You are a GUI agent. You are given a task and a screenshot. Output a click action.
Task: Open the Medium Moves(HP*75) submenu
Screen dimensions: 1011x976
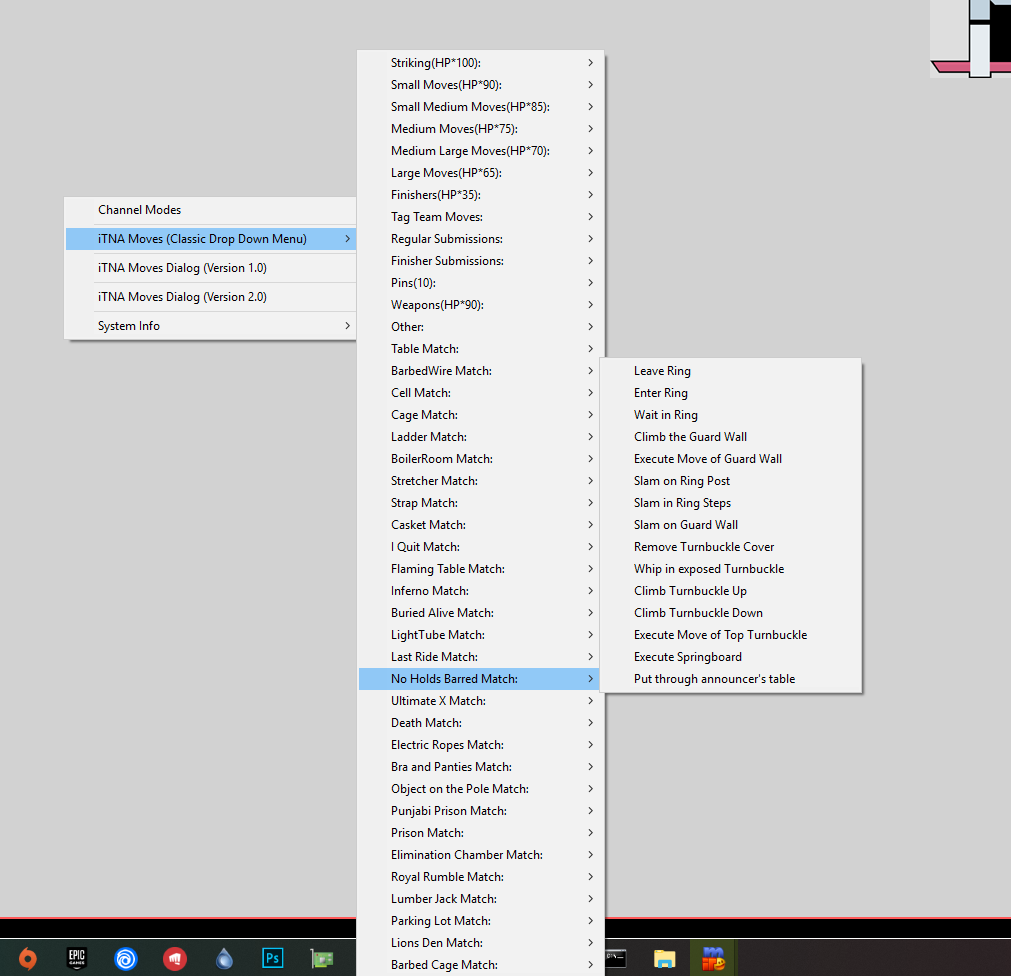480,128
